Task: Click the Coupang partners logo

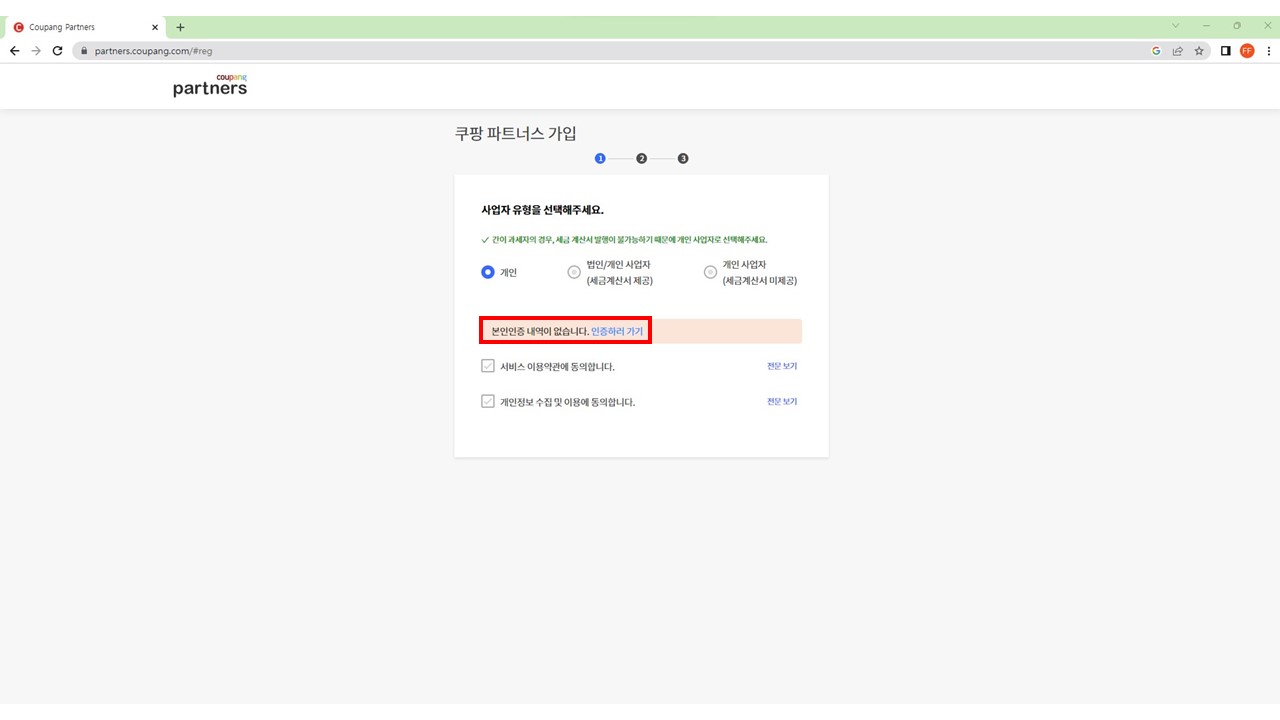Action: 210,85
